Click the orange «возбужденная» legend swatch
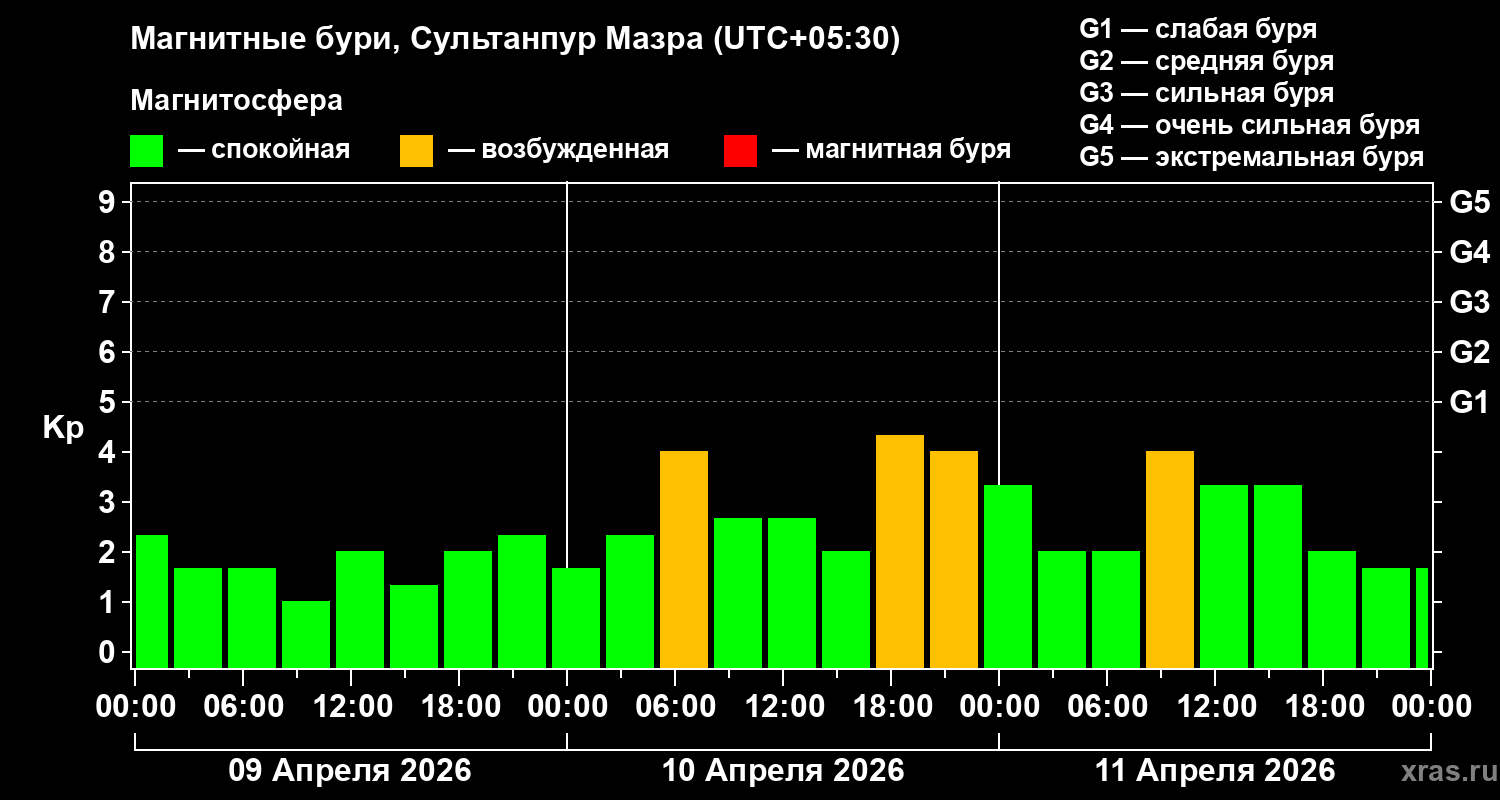 click(417, 151)
